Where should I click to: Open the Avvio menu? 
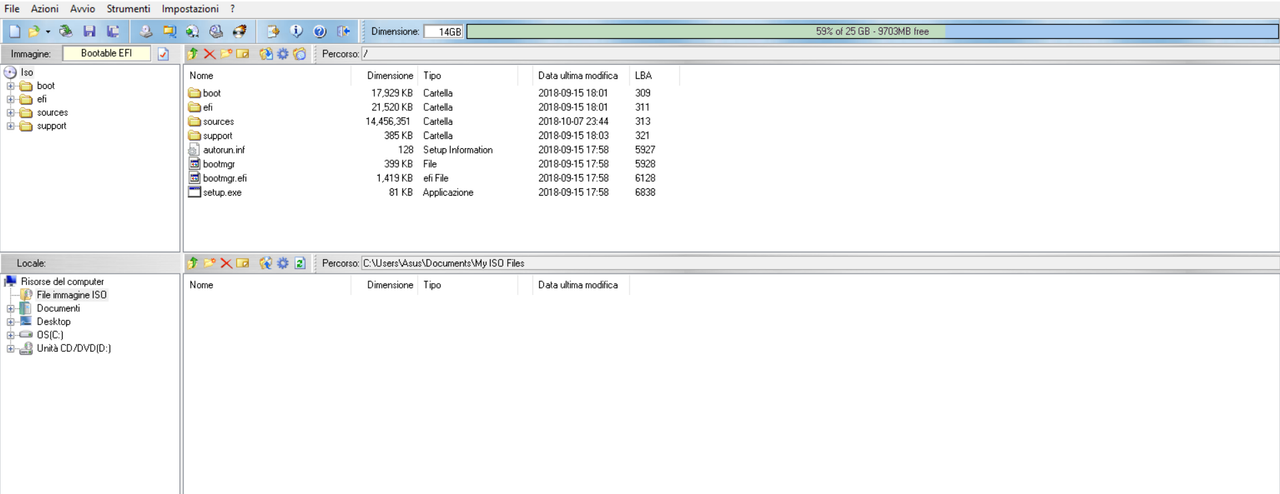82,8
